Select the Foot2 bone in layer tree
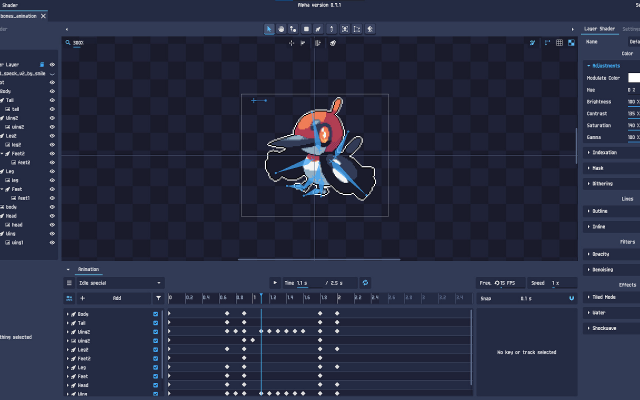640x400 pixels. pyautogui.click(x=18, y=153)
